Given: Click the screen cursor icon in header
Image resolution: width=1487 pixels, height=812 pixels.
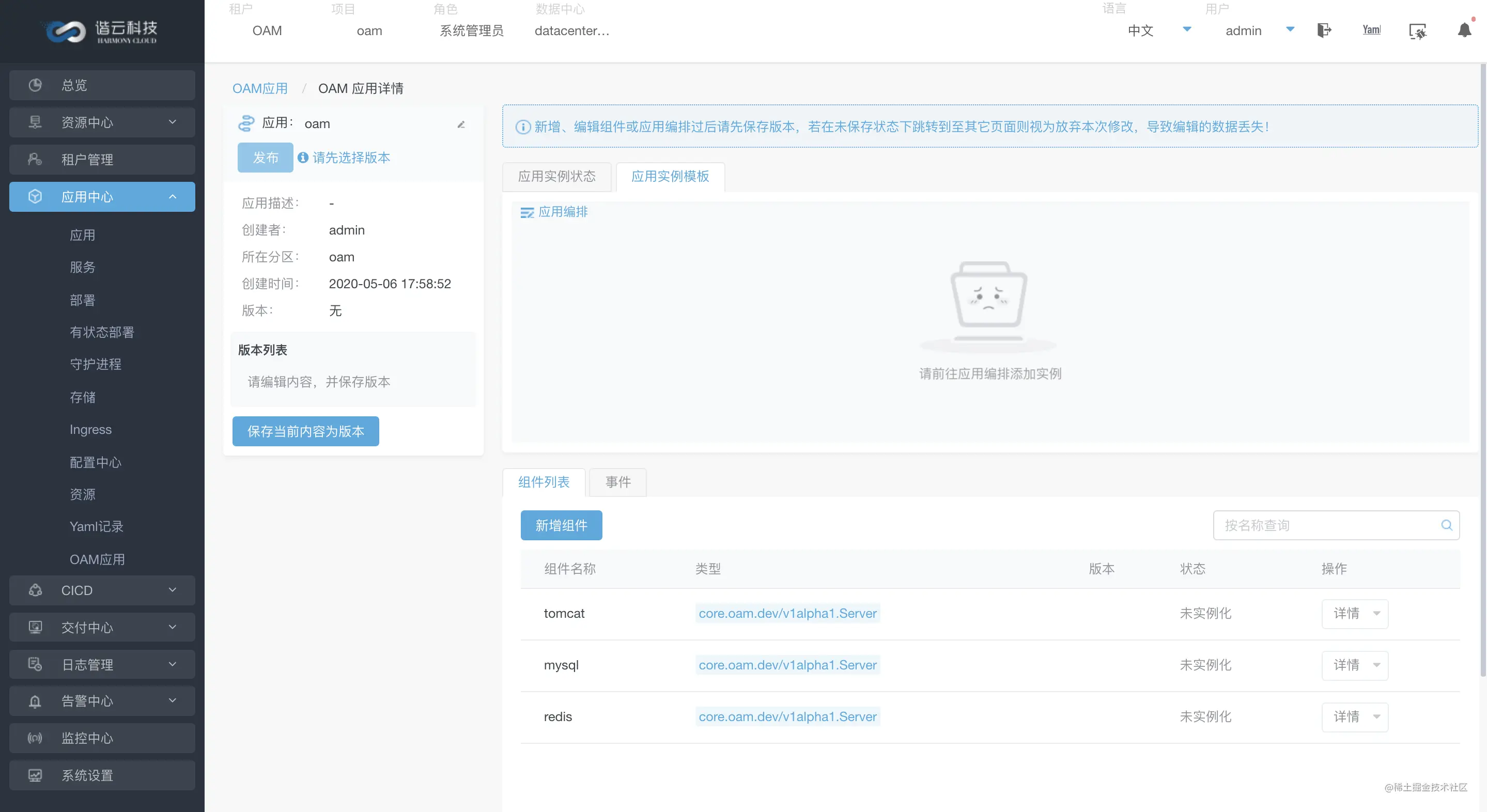Looking at the screenshot, I should (1418, 31).
